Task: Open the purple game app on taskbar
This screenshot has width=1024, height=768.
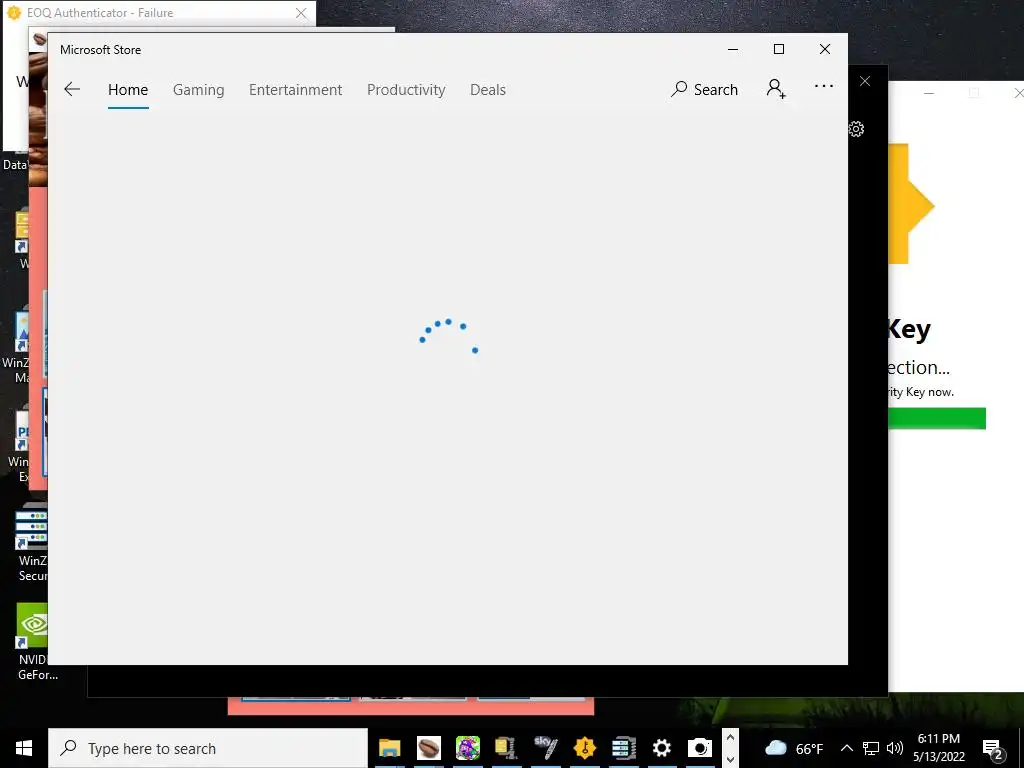Action: click(x=468, y=748)
